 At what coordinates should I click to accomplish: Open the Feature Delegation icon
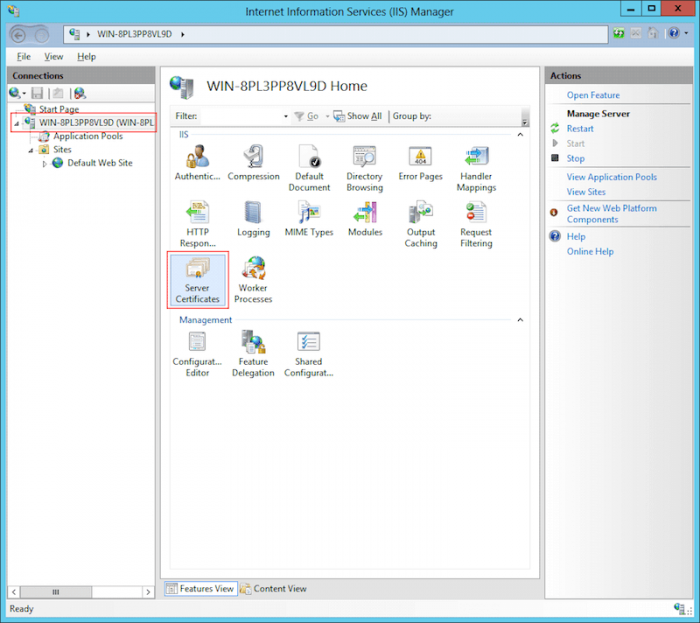253,352
